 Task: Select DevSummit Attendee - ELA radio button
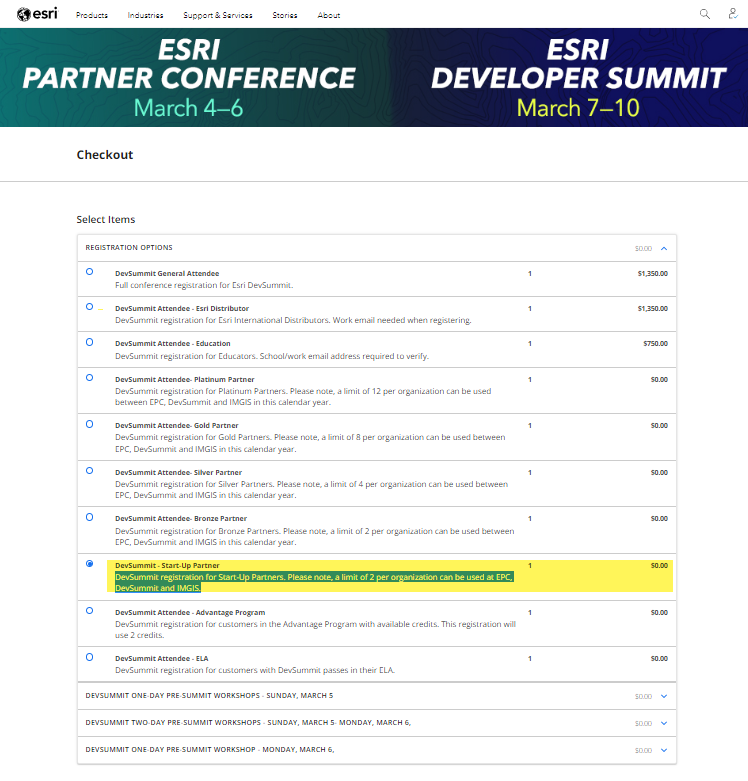click(90, 657)
